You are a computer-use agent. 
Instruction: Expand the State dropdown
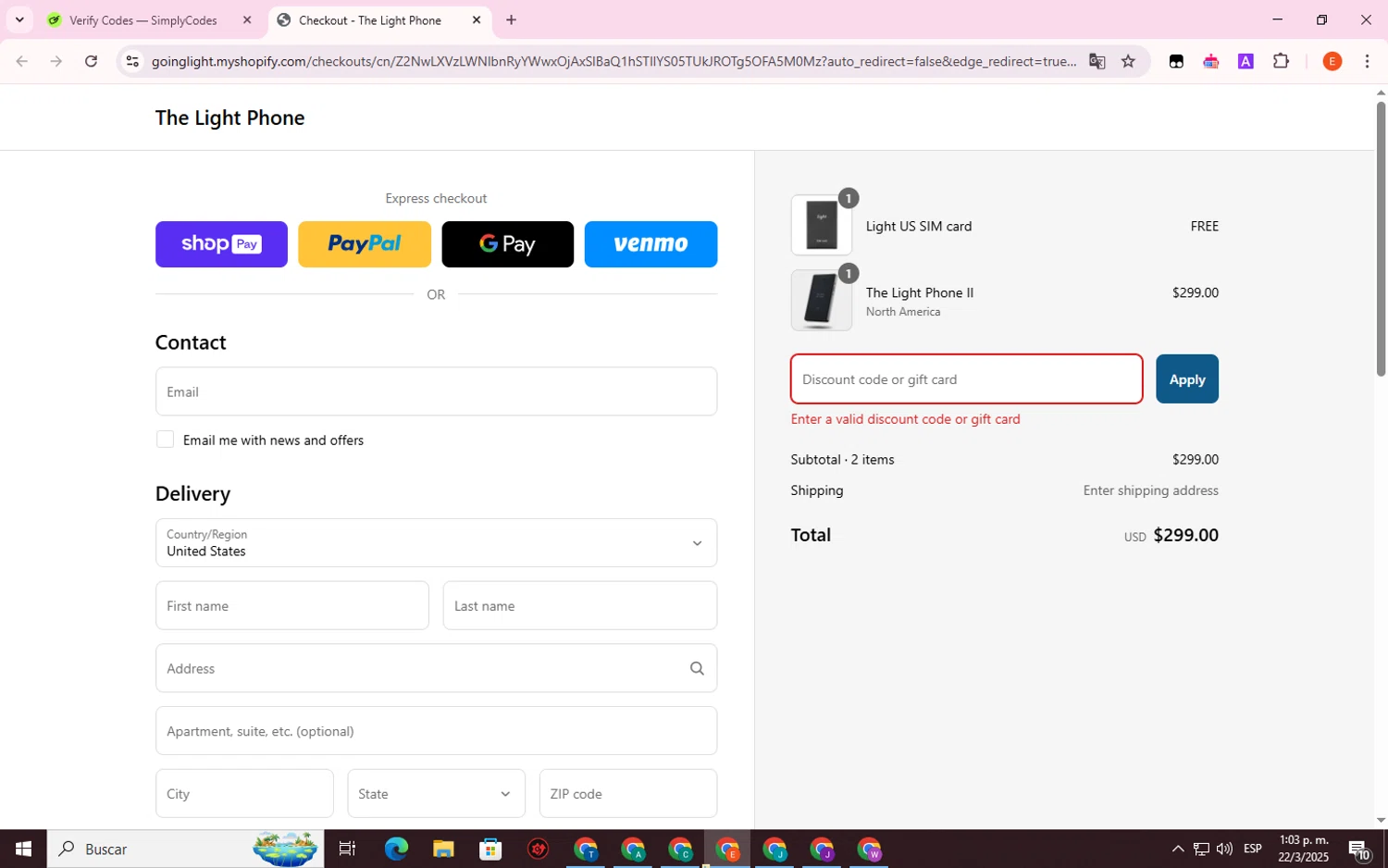point(436,794)
